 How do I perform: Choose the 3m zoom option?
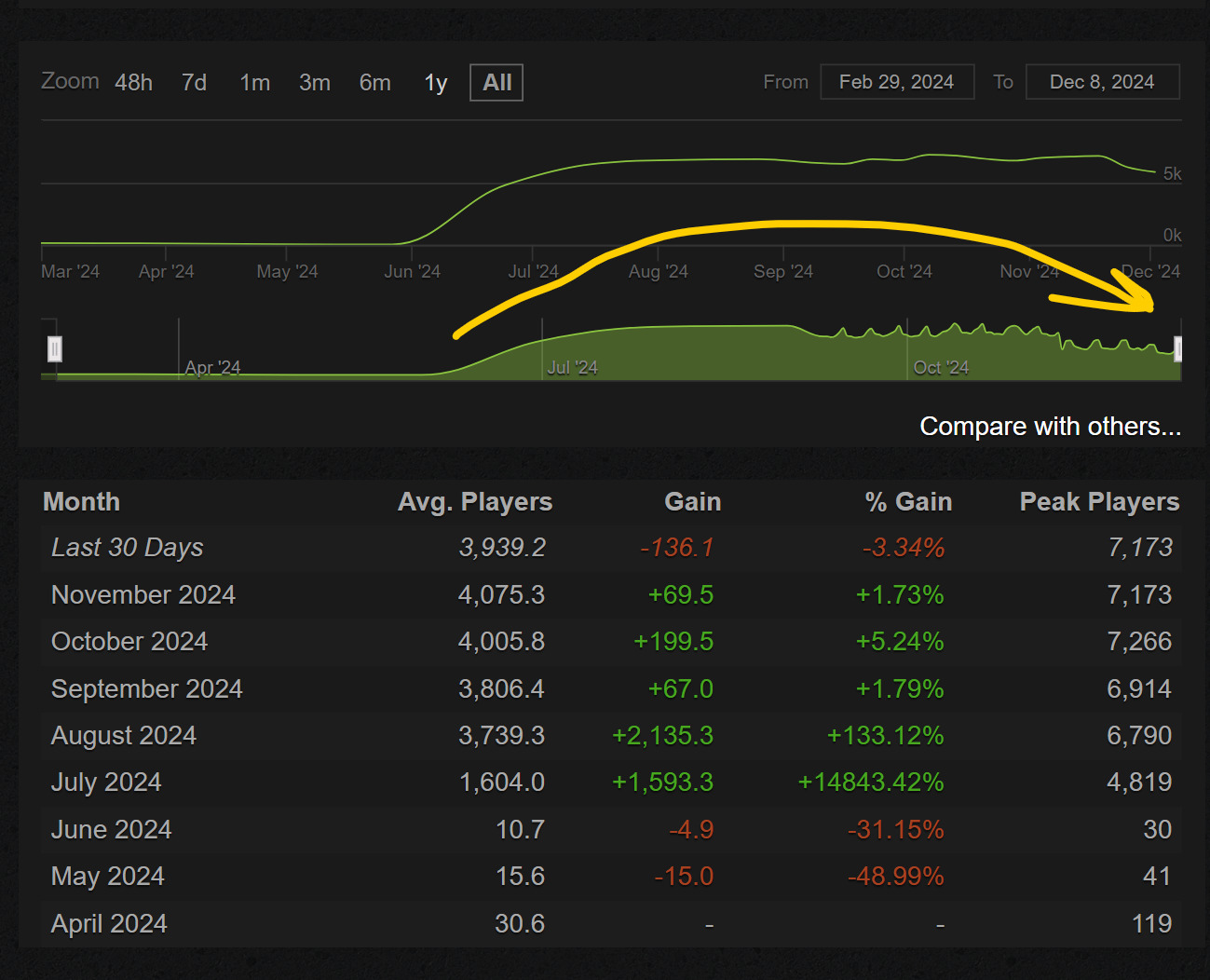click(x=315, y=83)
